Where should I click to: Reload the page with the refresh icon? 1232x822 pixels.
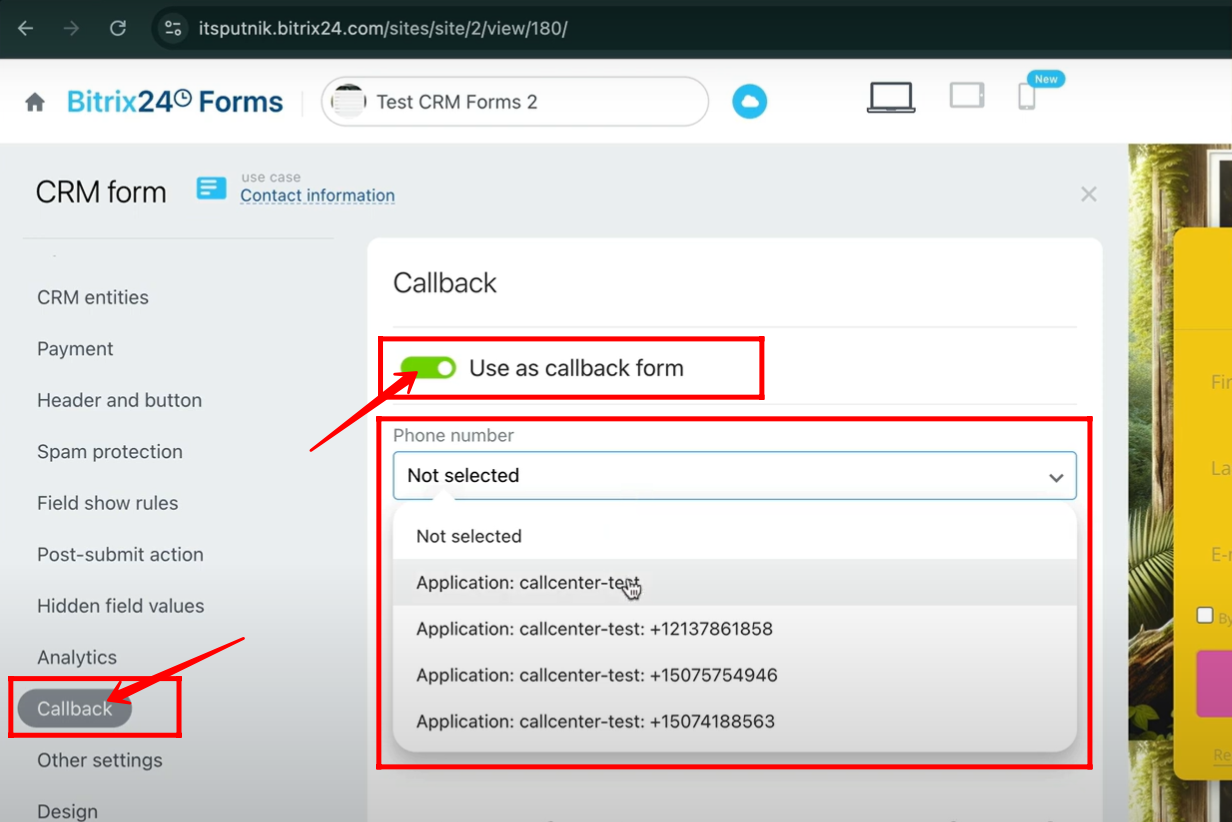click(x=118, y=28)
